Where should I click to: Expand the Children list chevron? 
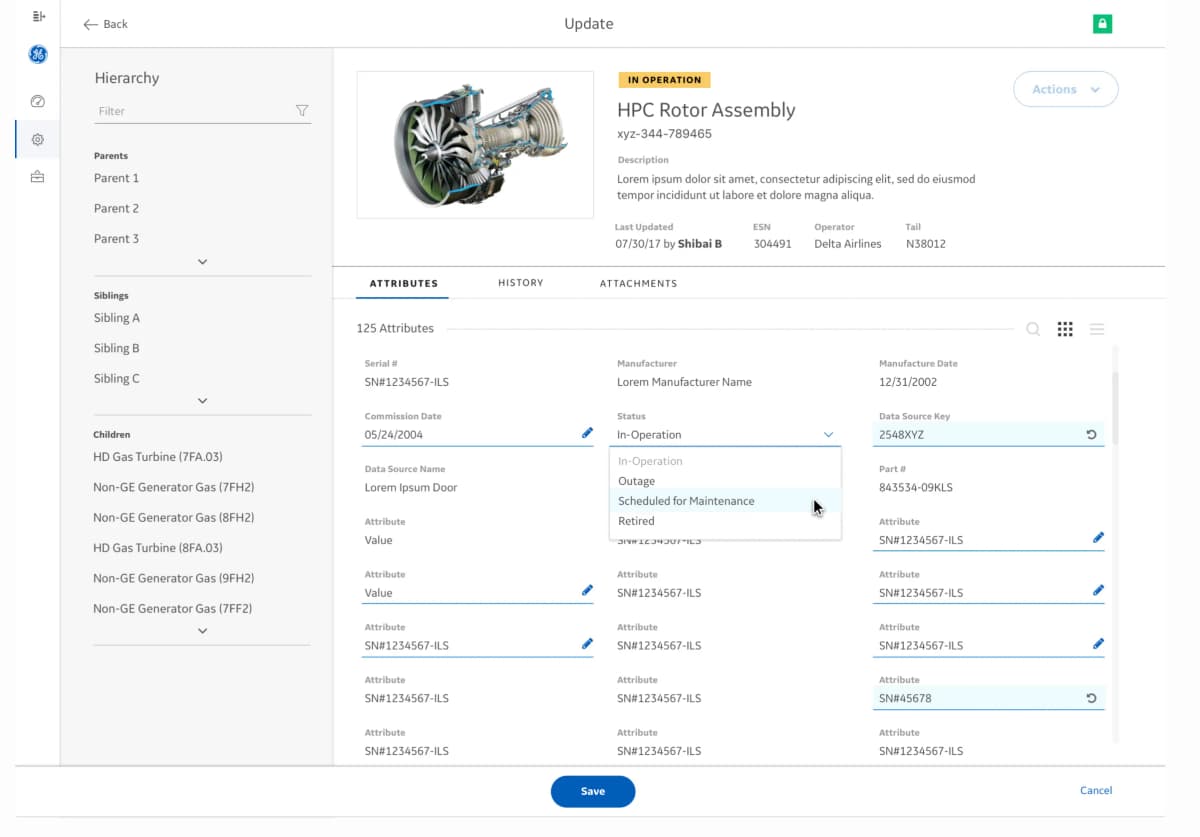202,630
